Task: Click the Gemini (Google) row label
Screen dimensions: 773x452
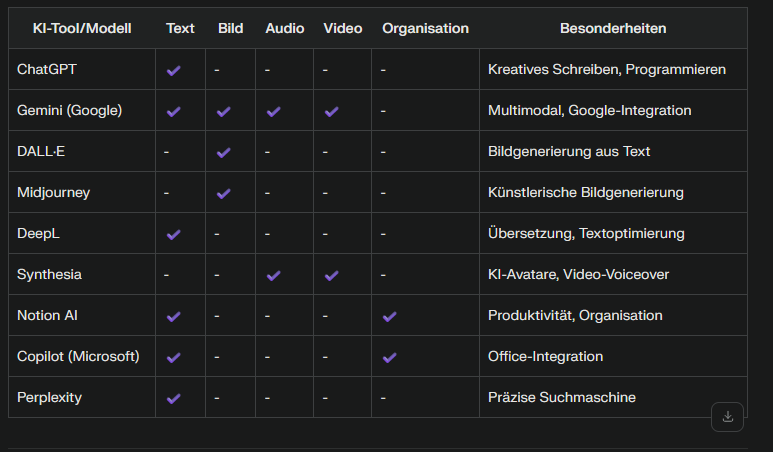Action: click(x=69, y=110)
